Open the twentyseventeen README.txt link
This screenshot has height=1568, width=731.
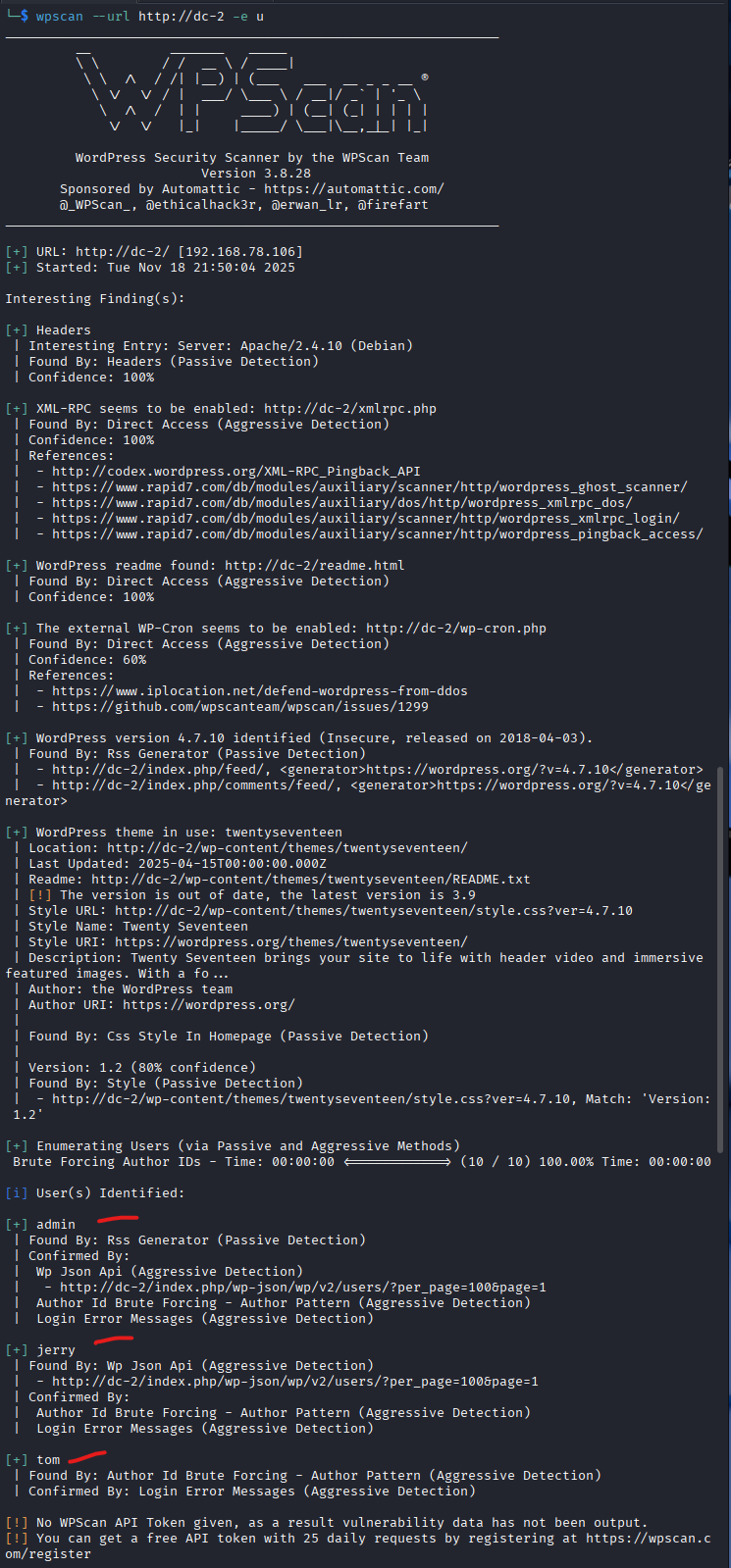310,880
